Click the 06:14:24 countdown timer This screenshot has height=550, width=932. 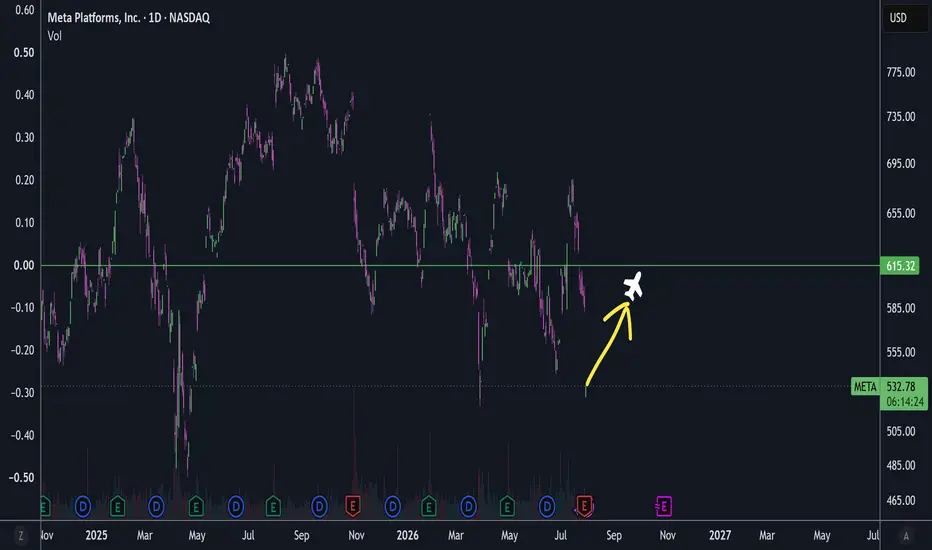(905, 403)
